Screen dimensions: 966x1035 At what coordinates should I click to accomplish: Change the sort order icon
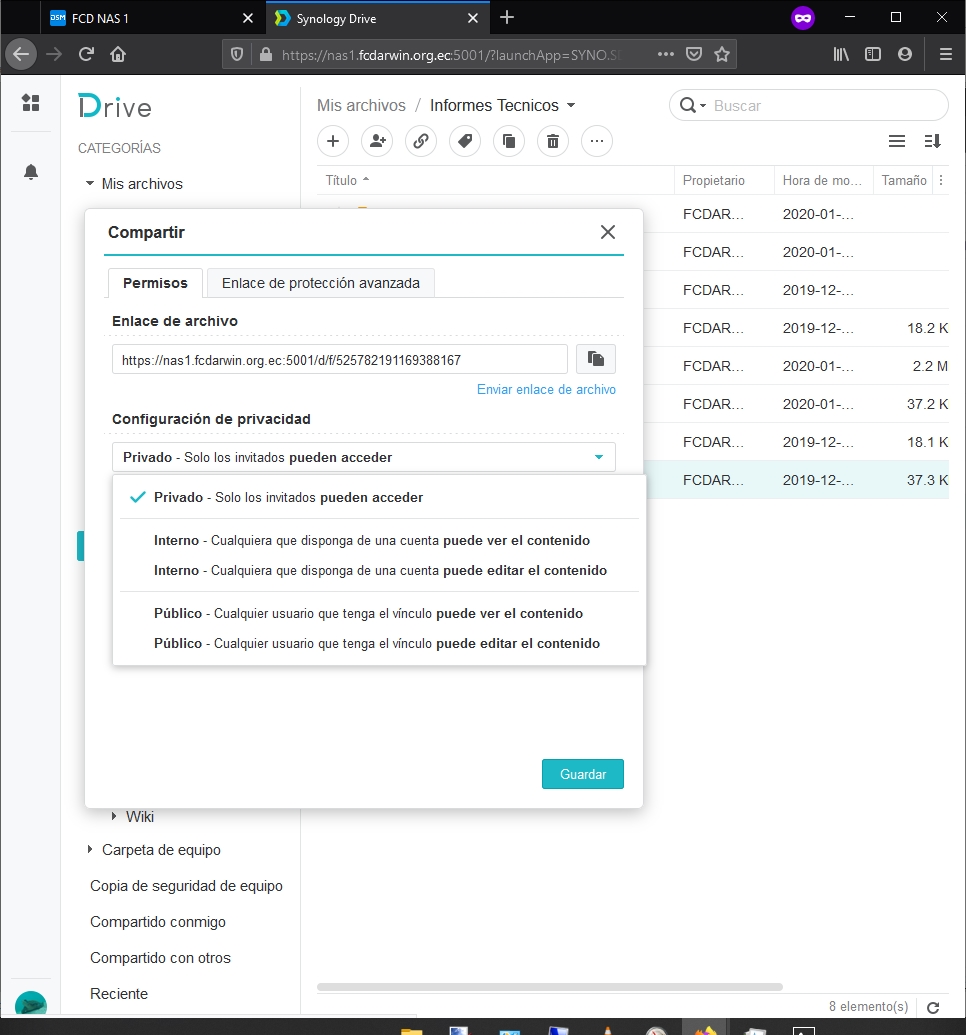932,141
